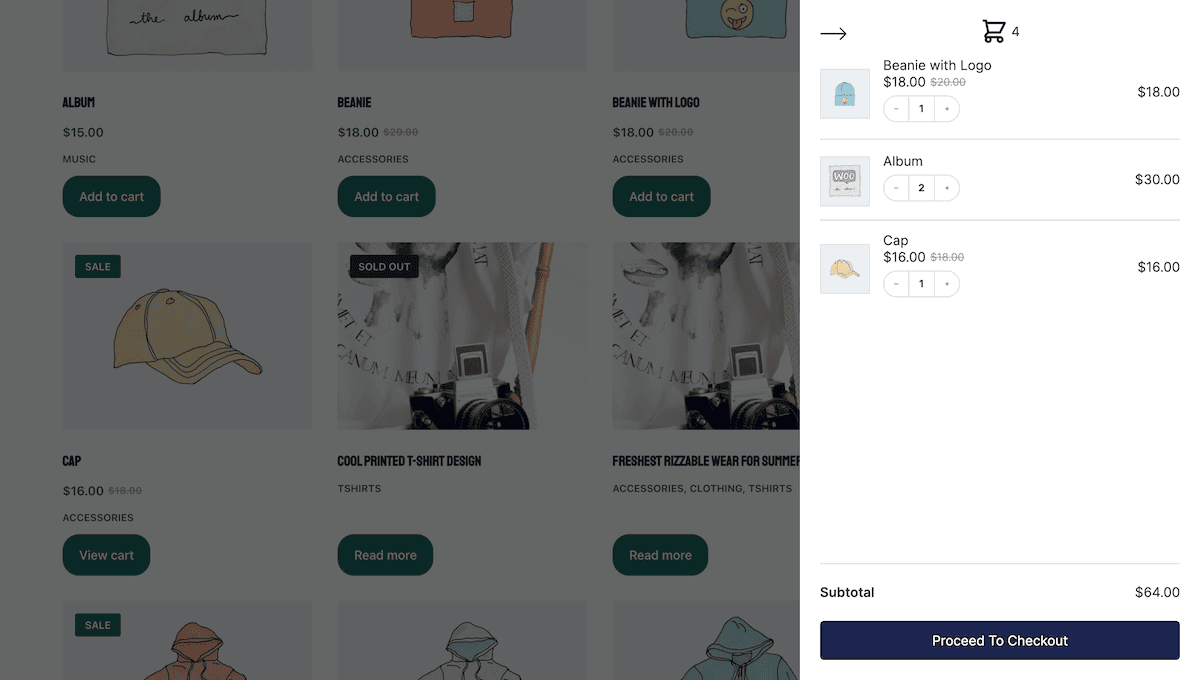Decrease Album quantity in cart
Screen dimensions: 1200x680
click(896, 188)
